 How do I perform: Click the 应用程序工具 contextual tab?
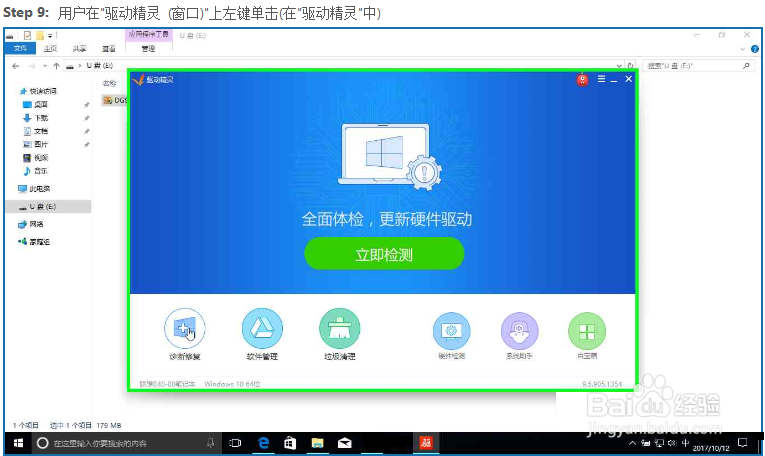tap(148, 34)
